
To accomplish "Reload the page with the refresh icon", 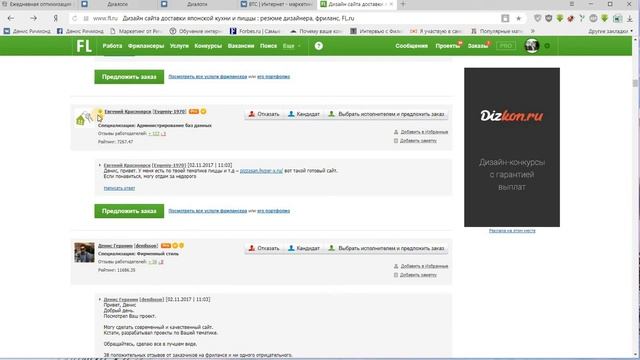I will 74,18.
